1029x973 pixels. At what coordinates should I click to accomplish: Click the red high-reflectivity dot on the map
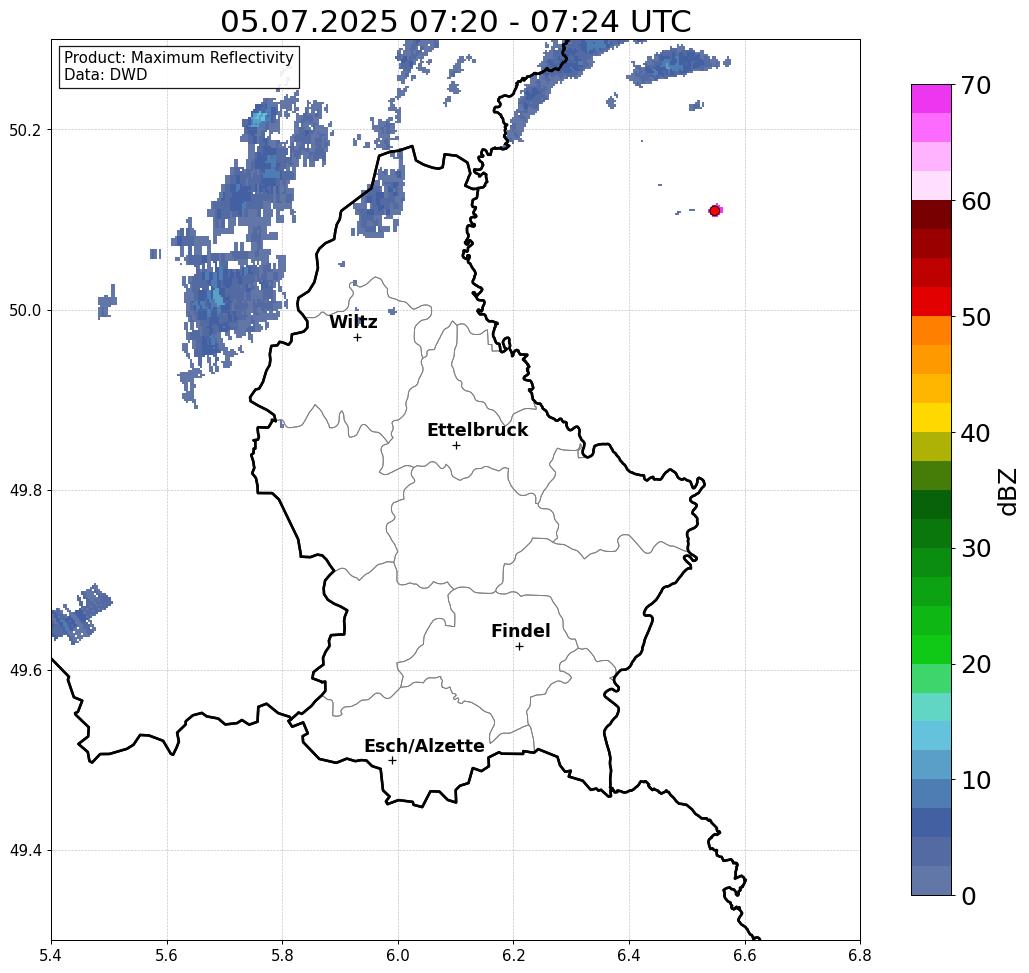[714, 211]
